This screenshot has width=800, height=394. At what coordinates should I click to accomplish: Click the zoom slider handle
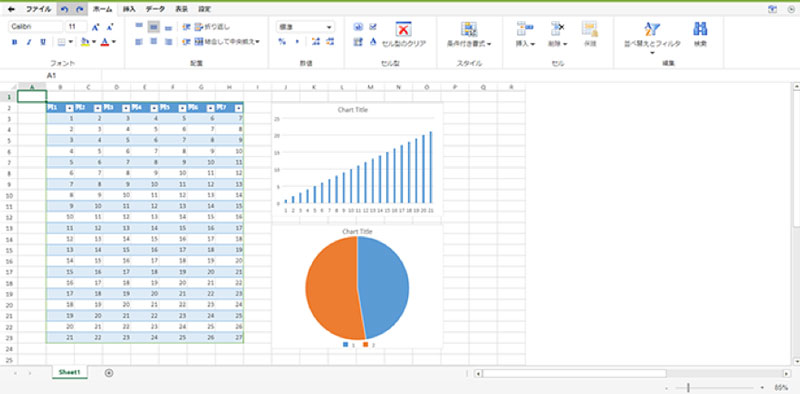(688, 388)
